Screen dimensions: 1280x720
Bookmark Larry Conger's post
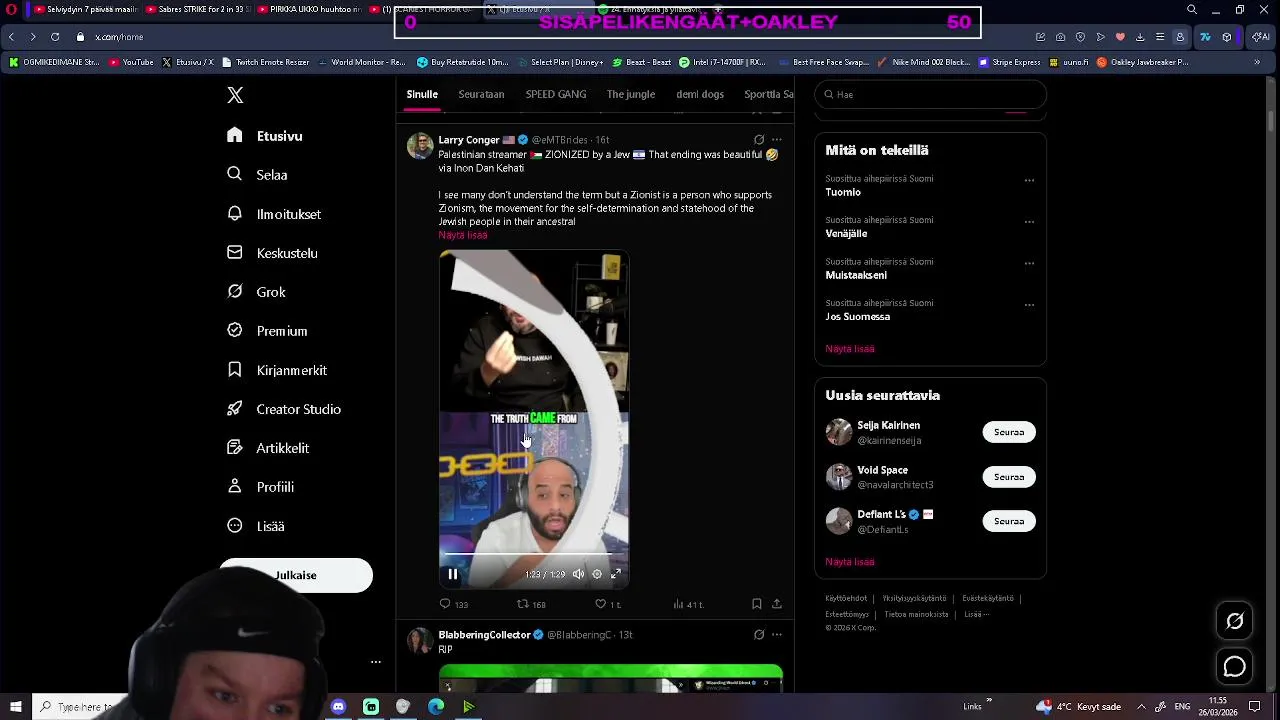[757, 604]
